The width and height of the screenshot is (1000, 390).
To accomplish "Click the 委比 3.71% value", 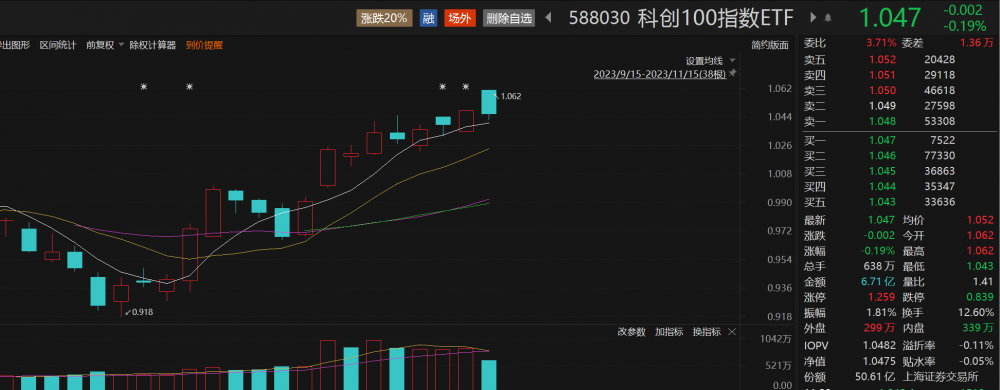I will coord(881,43).
